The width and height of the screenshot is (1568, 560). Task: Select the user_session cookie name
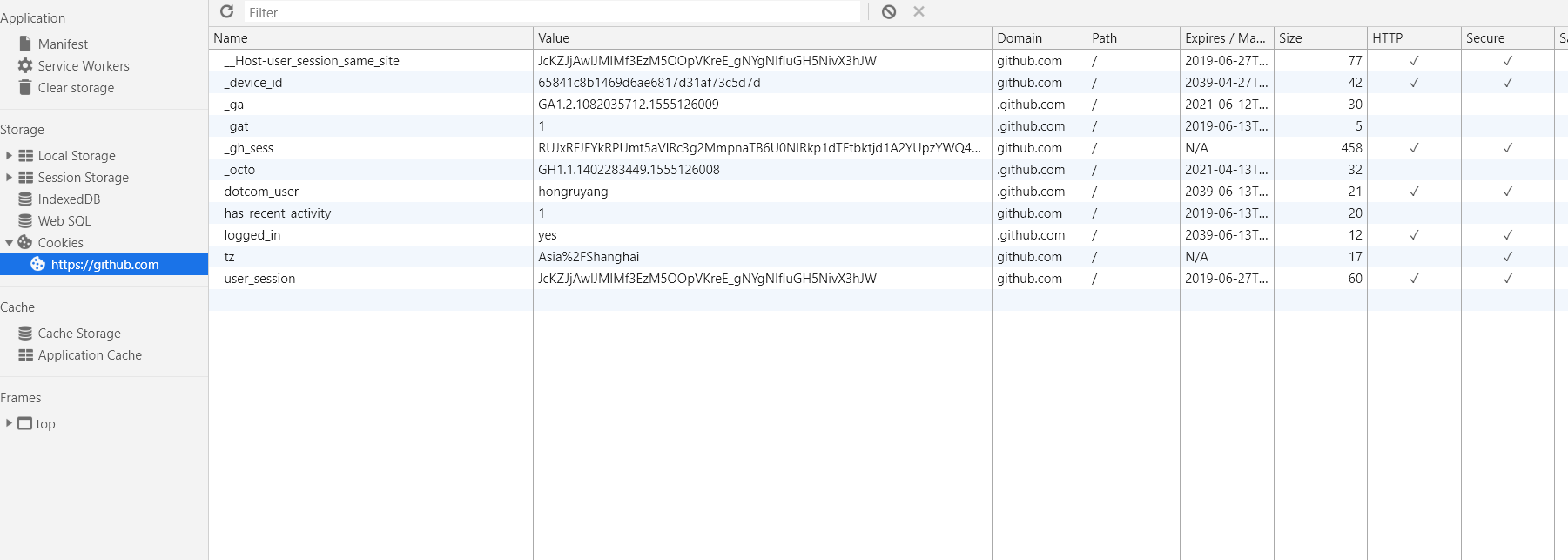pos(259,279)
